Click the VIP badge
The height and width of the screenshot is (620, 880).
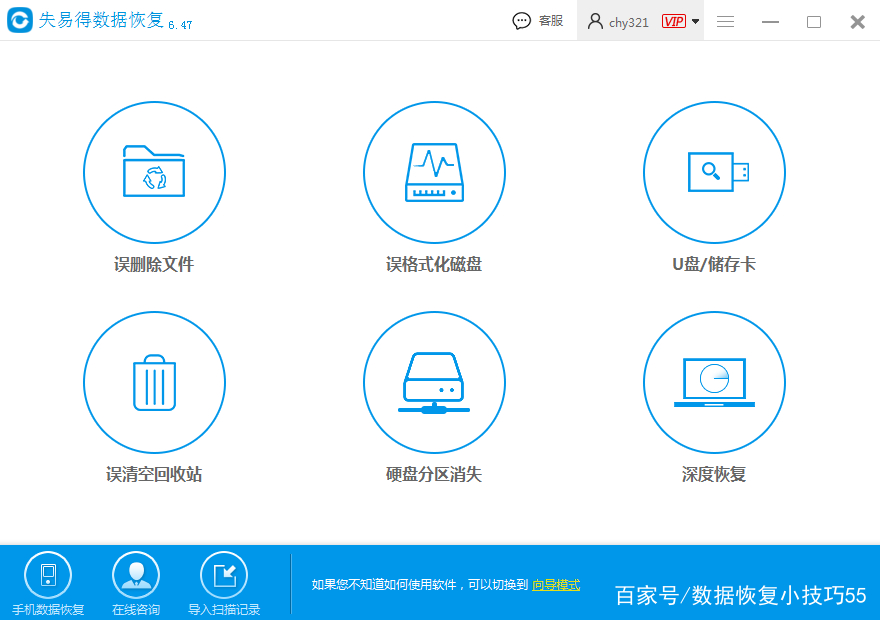(673, 21)
